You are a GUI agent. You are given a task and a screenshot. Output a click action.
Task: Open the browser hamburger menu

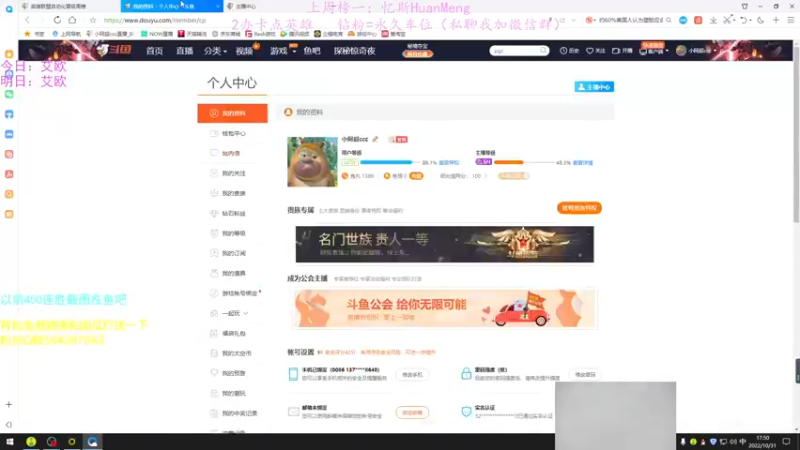pos(790,20)
